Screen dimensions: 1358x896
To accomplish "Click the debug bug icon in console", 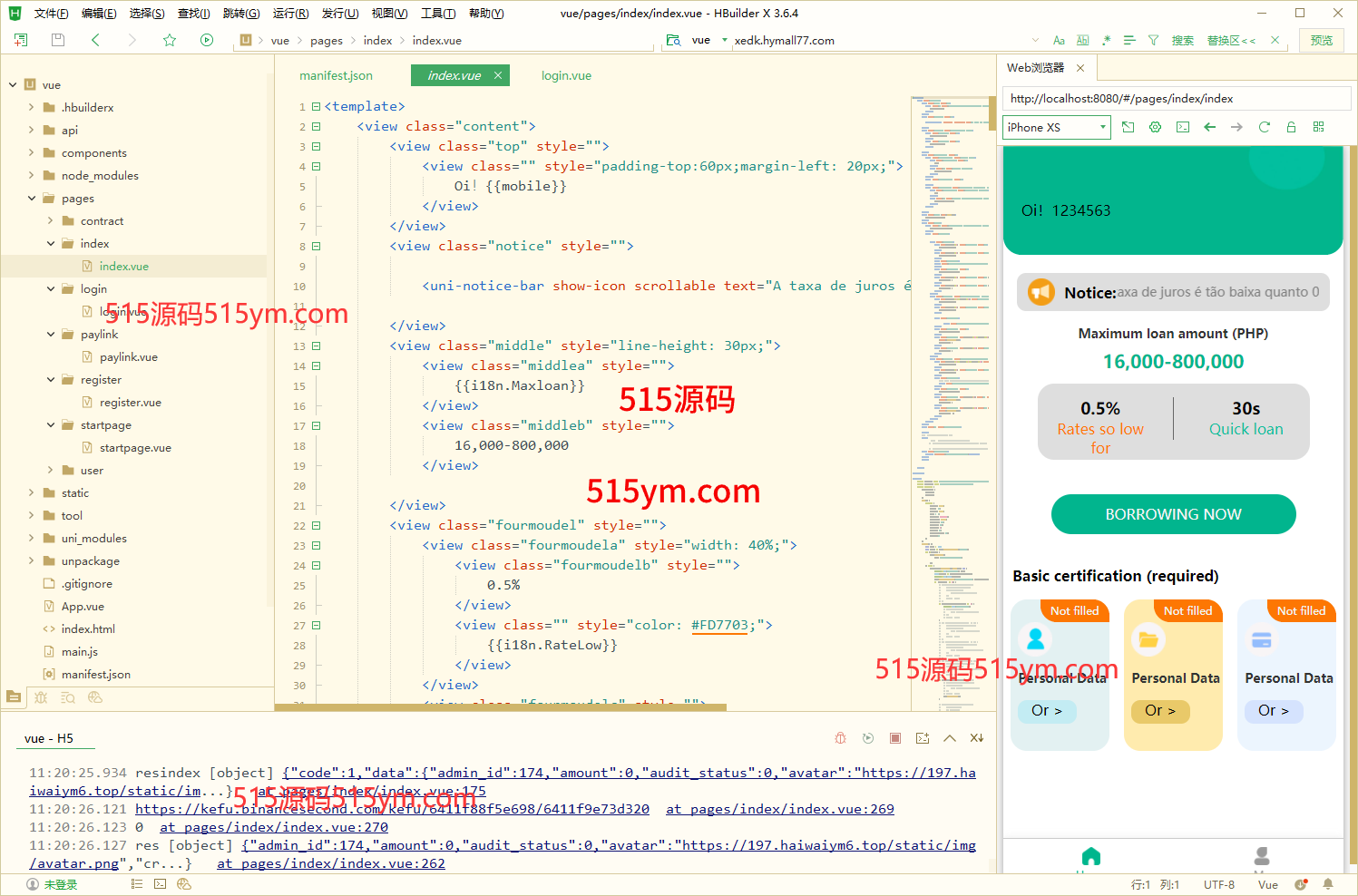I will tap(840, 738).
